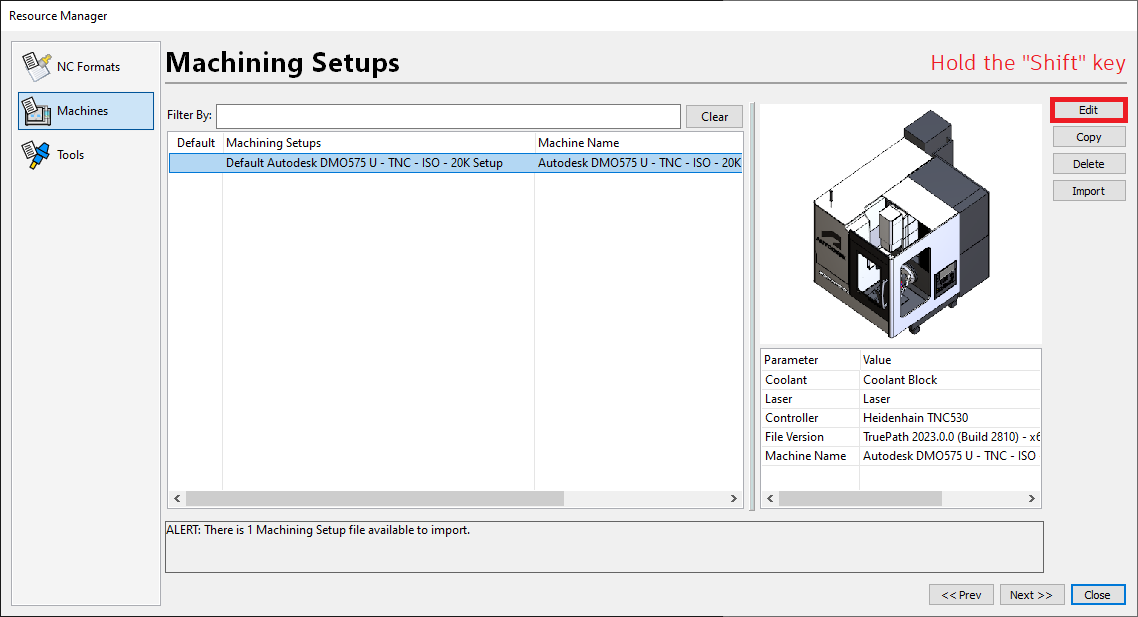
Task: Select the Controller parameter row
Action: [901, 417]
